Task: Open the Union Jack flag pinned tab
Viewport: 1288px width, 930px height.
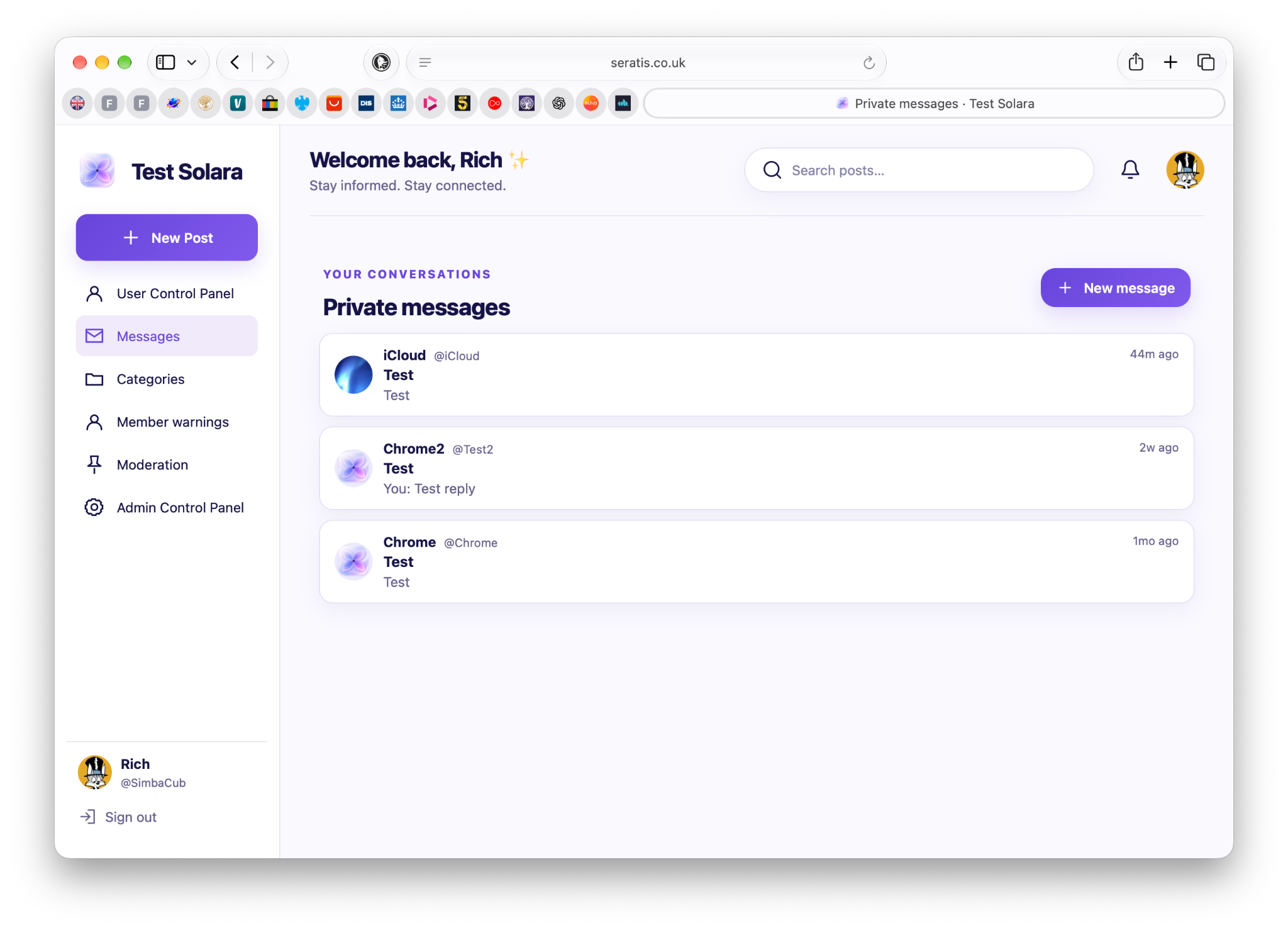Action: [77, 103]
